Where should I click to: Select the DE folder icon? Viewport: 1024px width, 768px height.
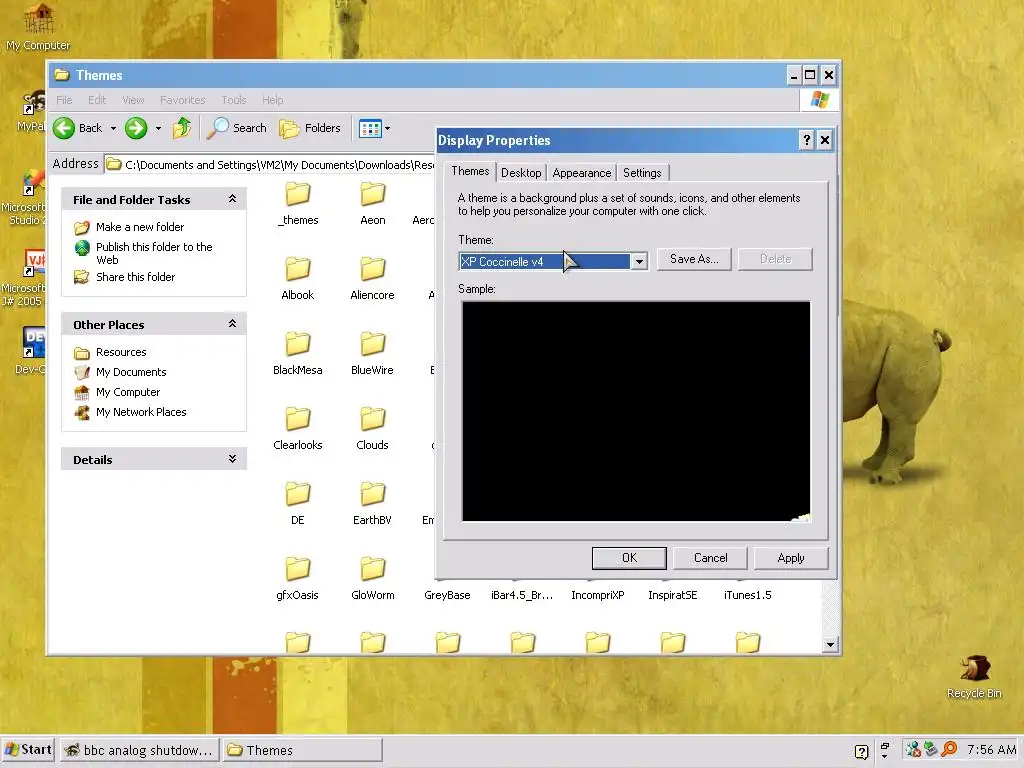click(x=298, y=494)
